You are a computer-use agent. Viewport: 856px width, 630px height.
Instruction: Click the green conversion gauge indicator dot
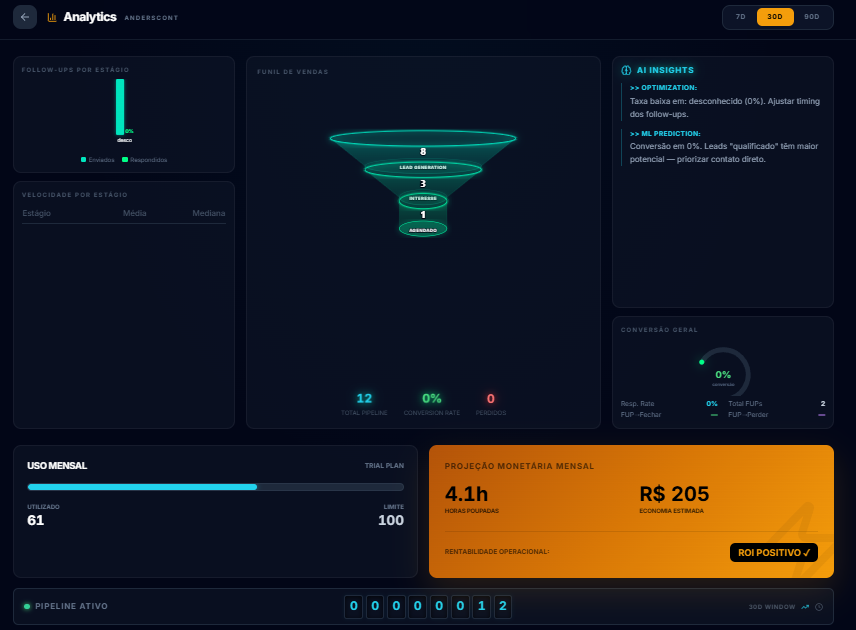701,362
